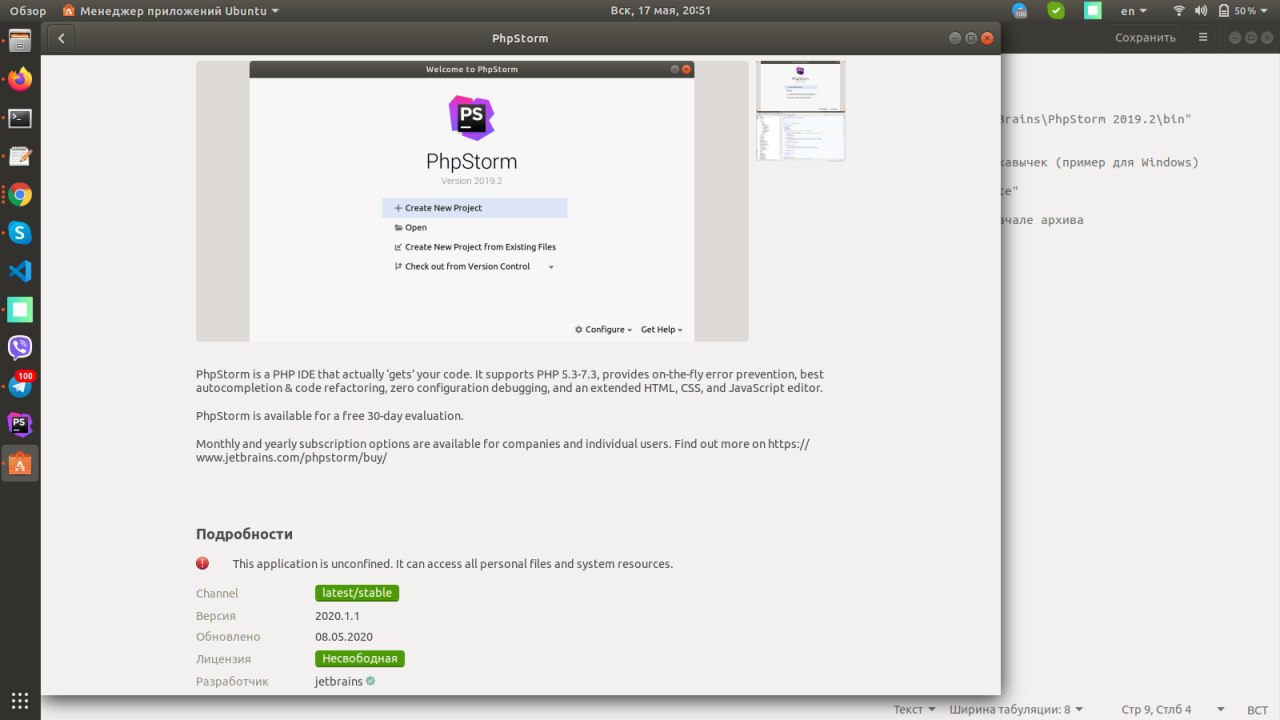1280x720 pixels.
Task: Open Viber from the dock
Action: [x=20, y=348]
